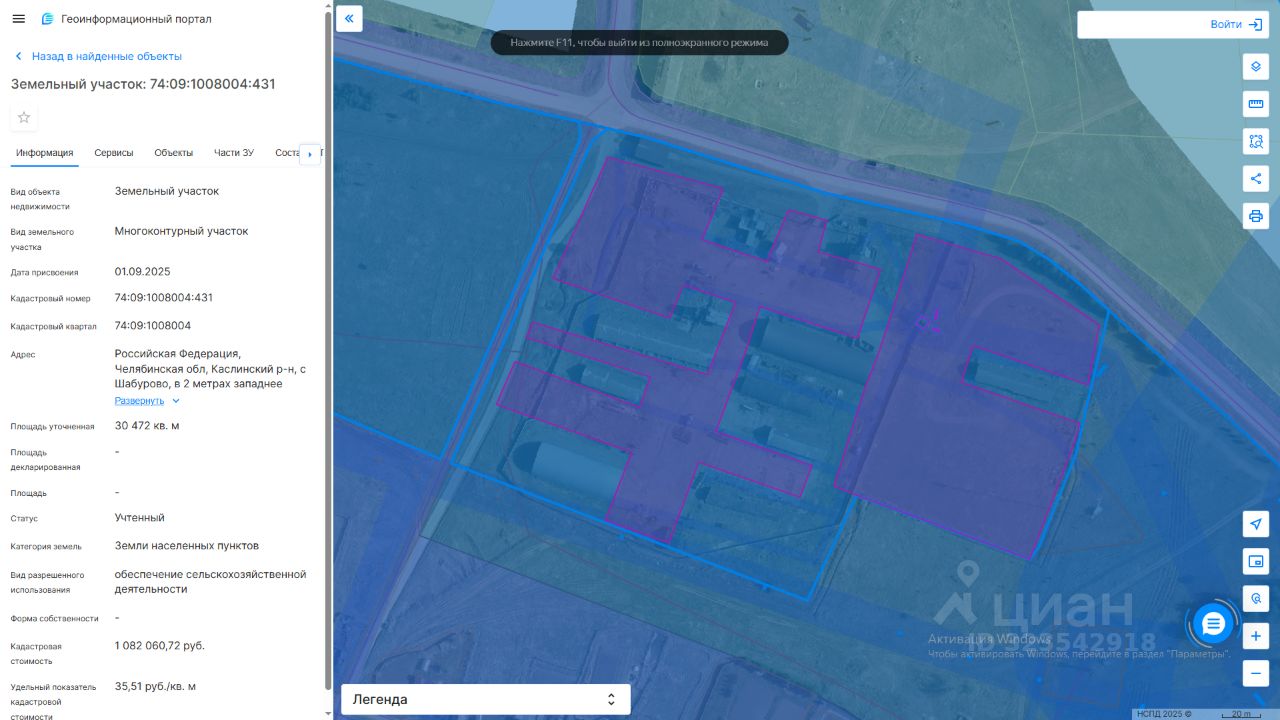Click the Геоинформационный портал title
1280x720 pixels.
137,19
